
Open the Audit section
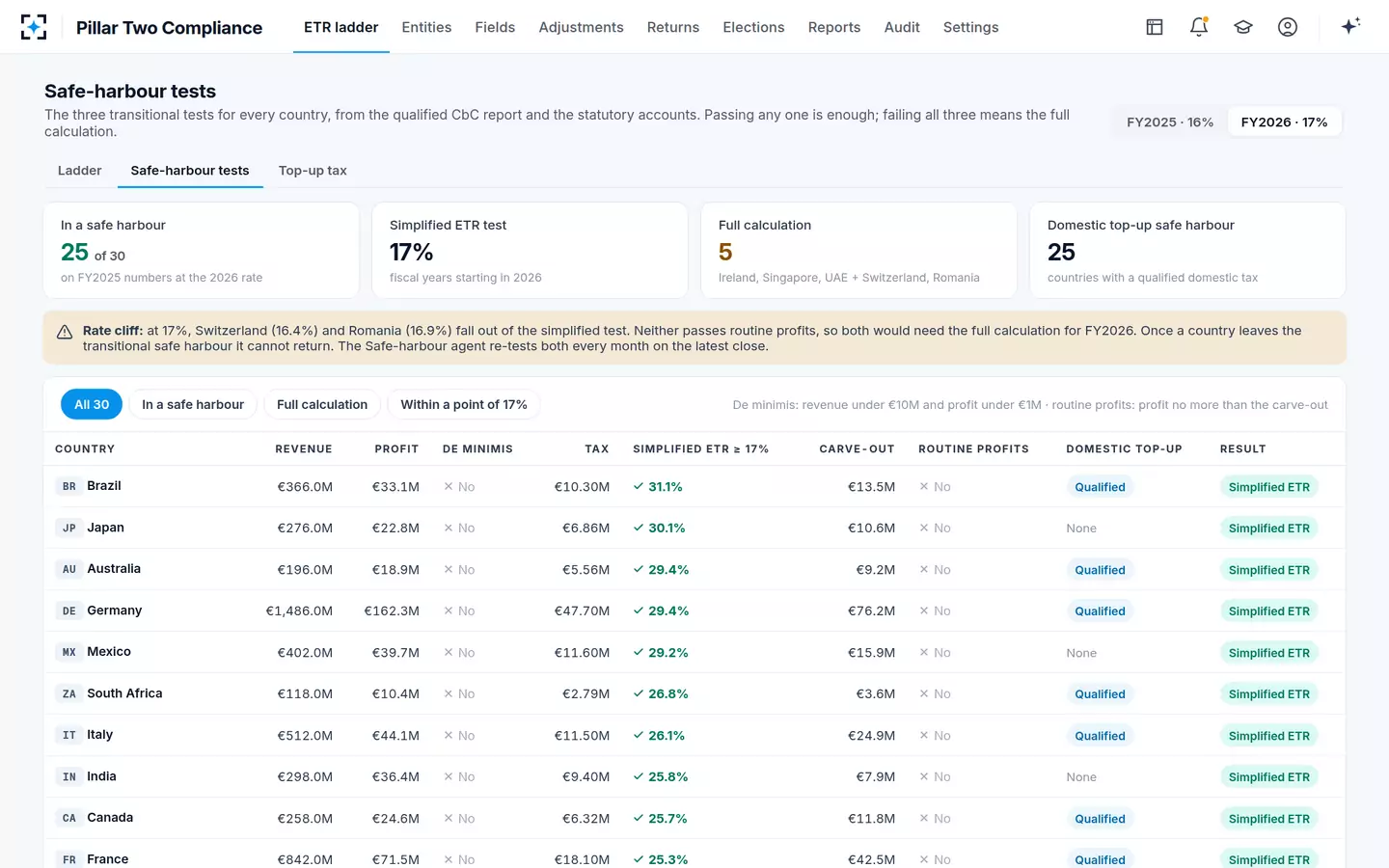point(902,27)
